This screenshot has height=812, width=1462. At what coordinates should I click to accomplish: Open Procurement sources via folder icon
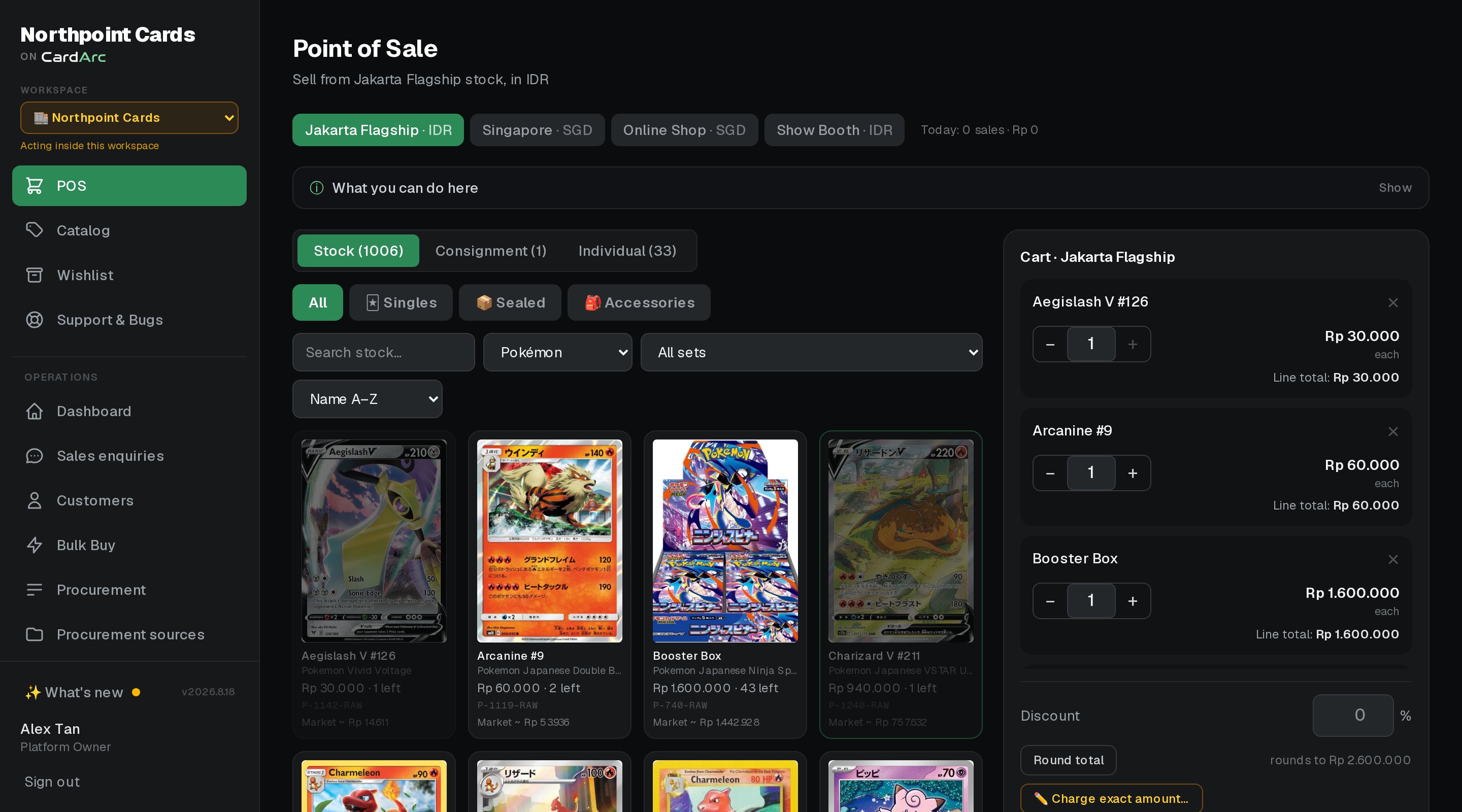click(x=35, y=634)
